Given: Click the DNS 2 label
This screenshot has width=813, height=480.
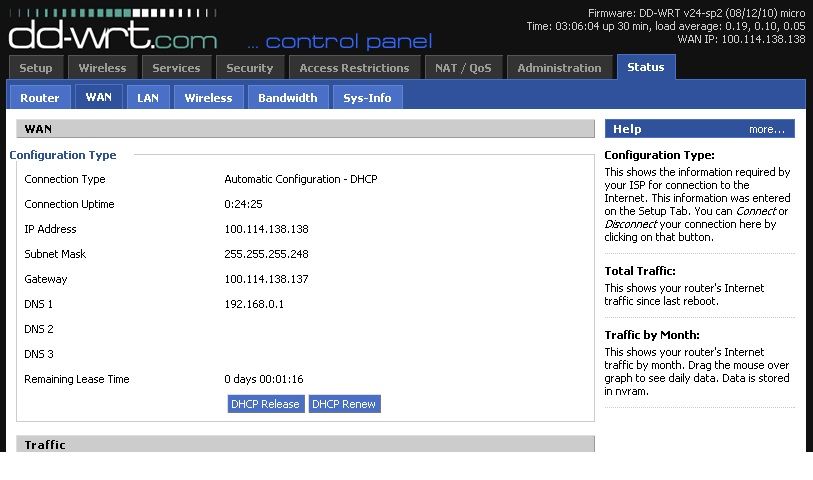Looking at the screenshot, I should point(39,329).
